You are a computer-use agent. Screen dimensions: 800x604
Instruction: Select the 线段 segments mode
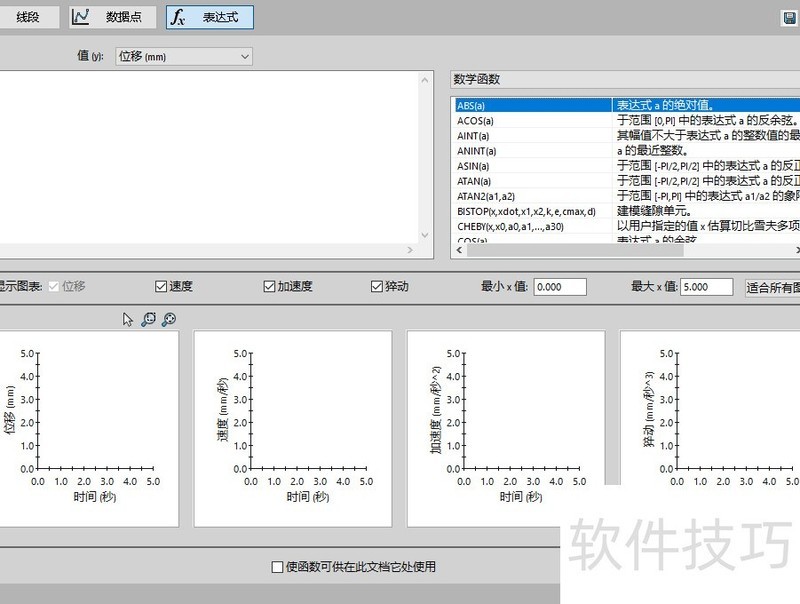point(28,17)
